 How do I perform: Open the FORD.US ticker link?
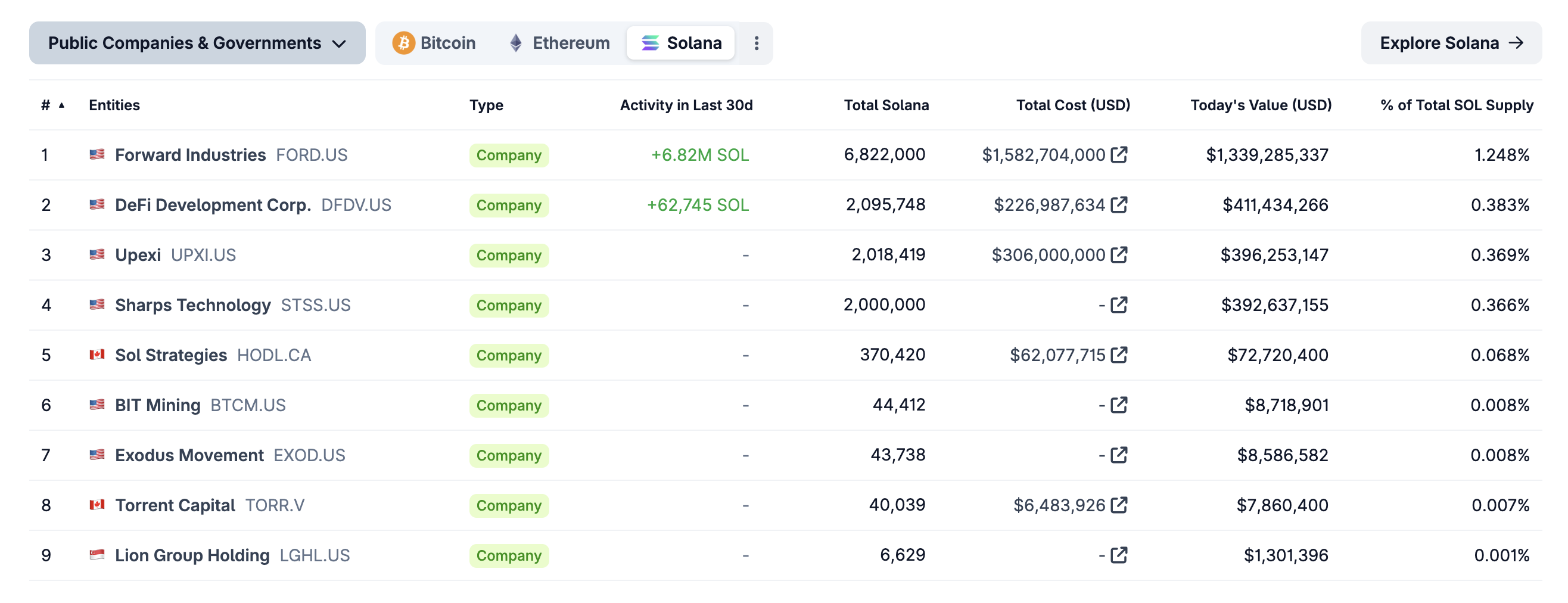(311, 155)
